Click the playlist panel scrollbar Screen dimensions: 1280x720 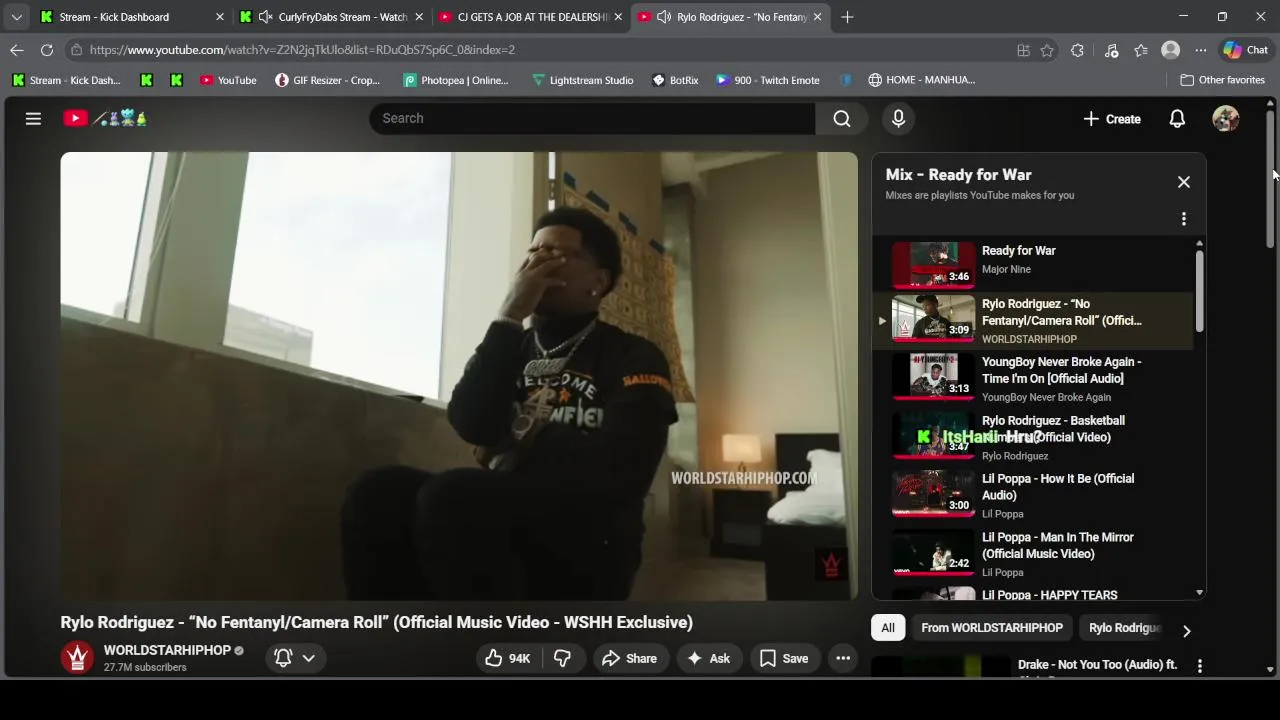click(1199, 290)
